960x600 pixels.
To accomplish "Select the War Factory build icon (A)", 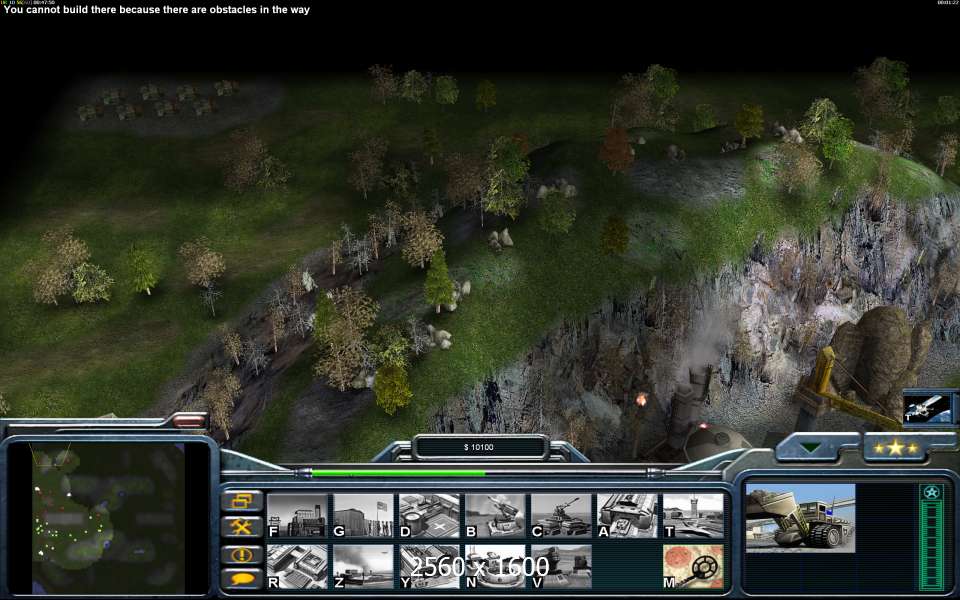I will 628,516.
